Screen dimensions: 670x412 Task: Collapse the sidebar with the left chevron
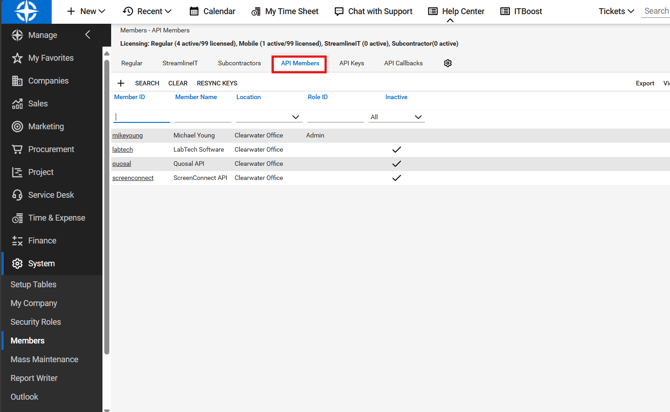[87, 35]
